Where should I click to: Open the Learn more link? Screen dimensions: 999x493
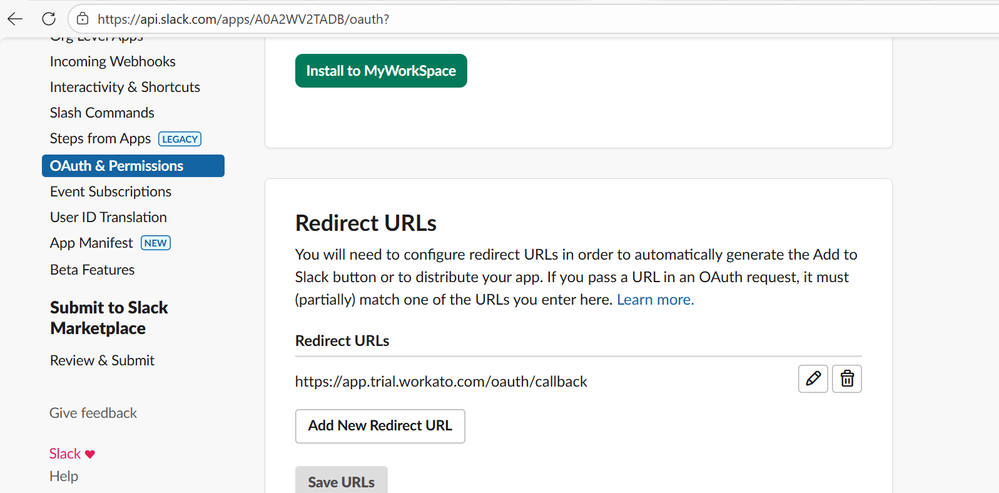(x=655, y=299)
